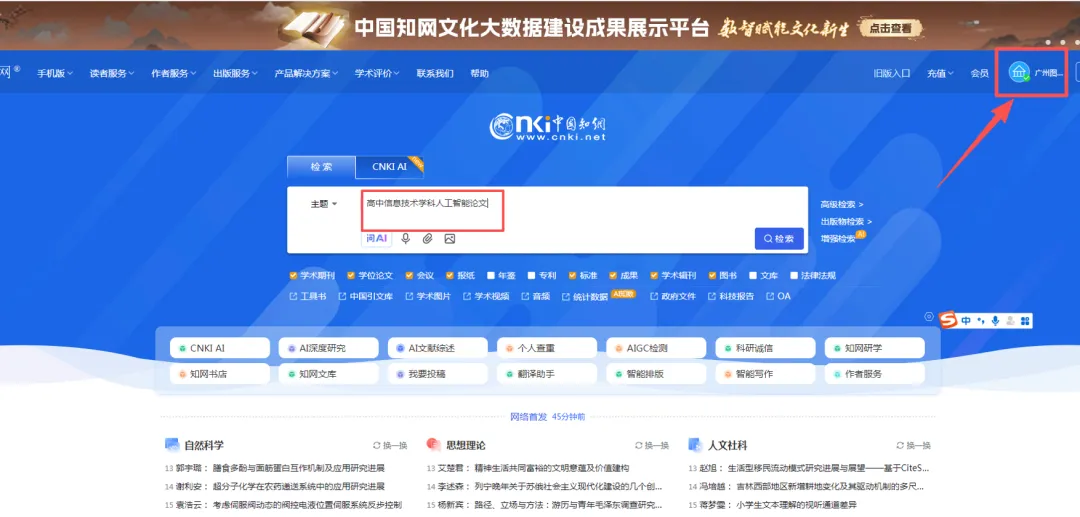Expand the 读者服务 menu
This screenshot has width=1080, height=517.
(112, 74)
